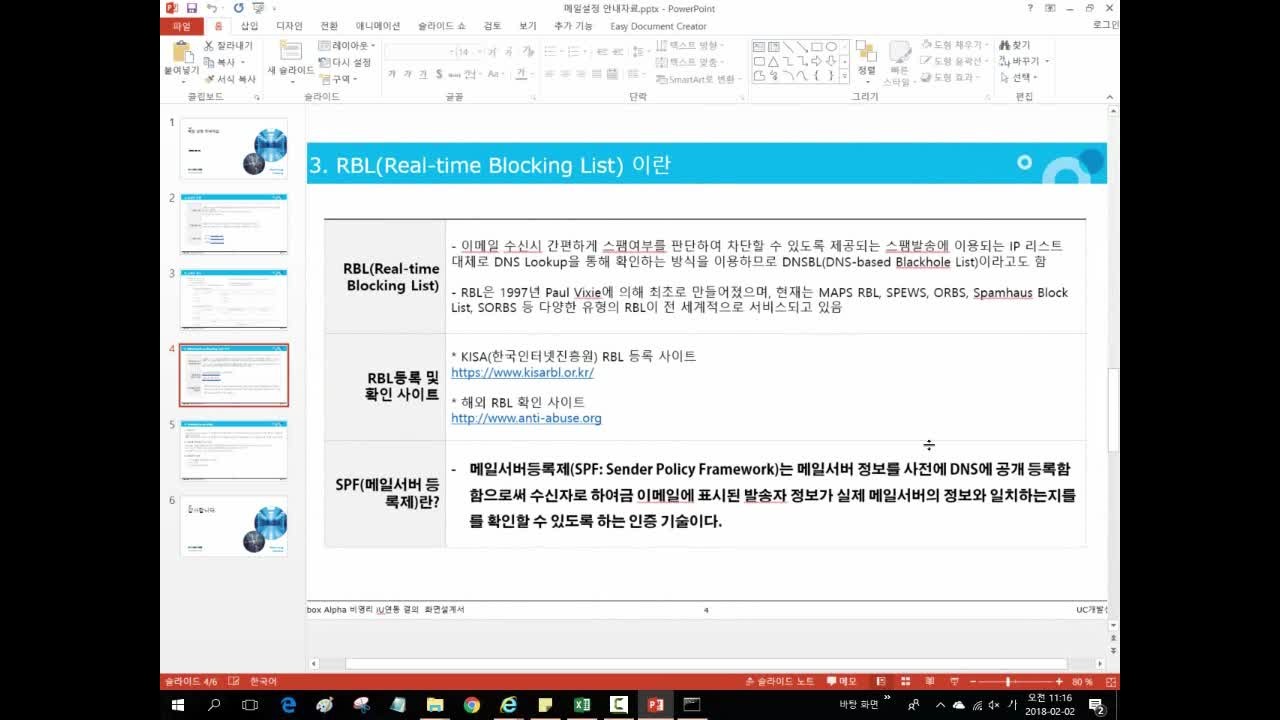Click the 한국어 language indicator in the status bar
The height and width of the screenshot is (720, 1280).
(263, 681)
